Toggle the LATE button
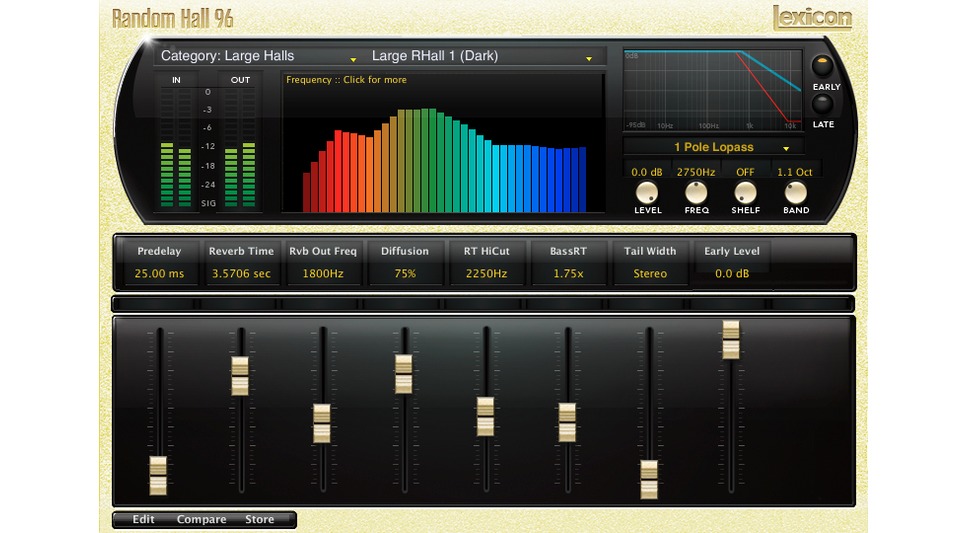The height and width of the screenshot is (533, 967). click(821, 104)
